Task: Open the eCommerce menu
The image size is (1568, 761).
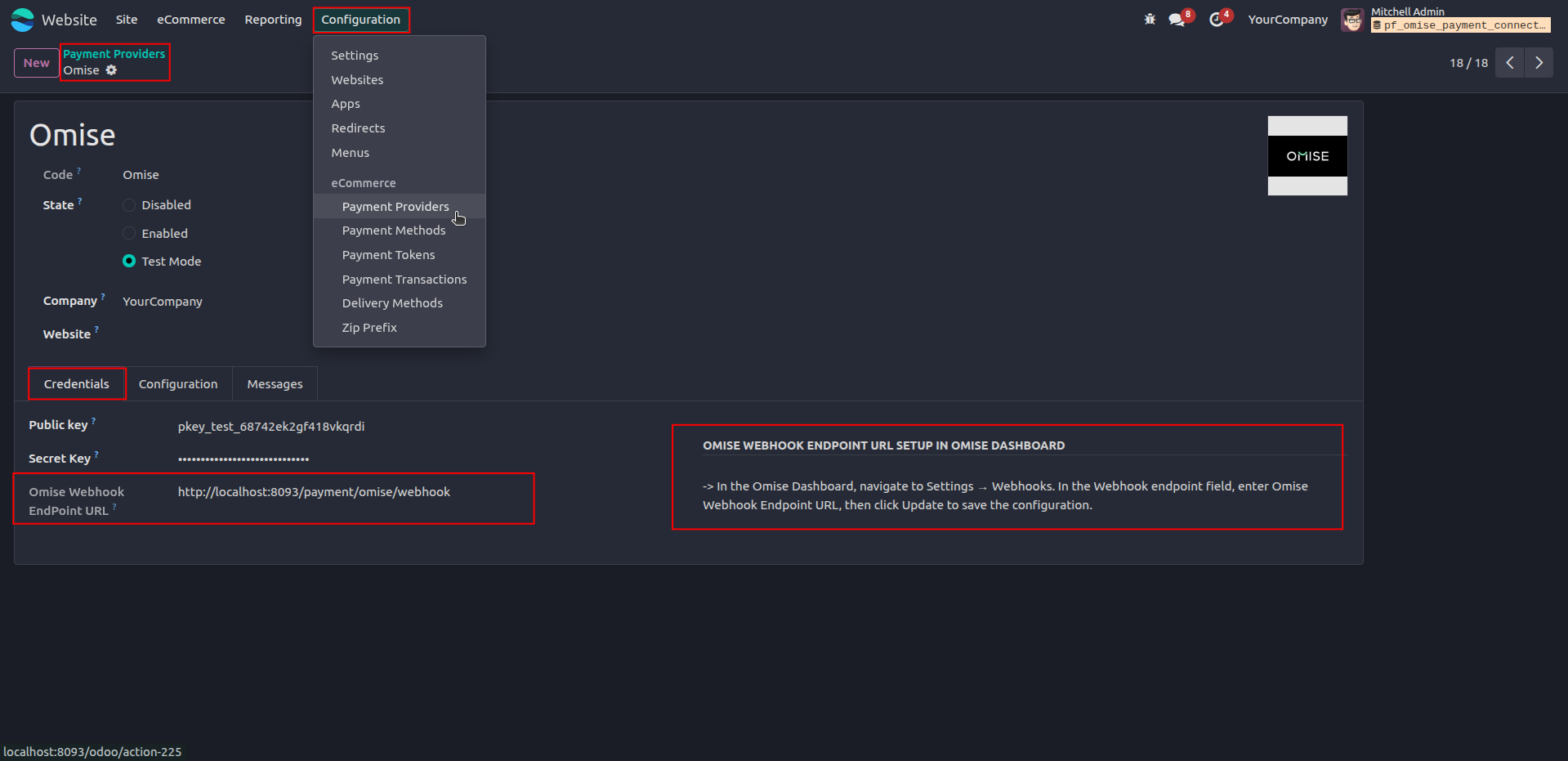Action: (191, 20)
